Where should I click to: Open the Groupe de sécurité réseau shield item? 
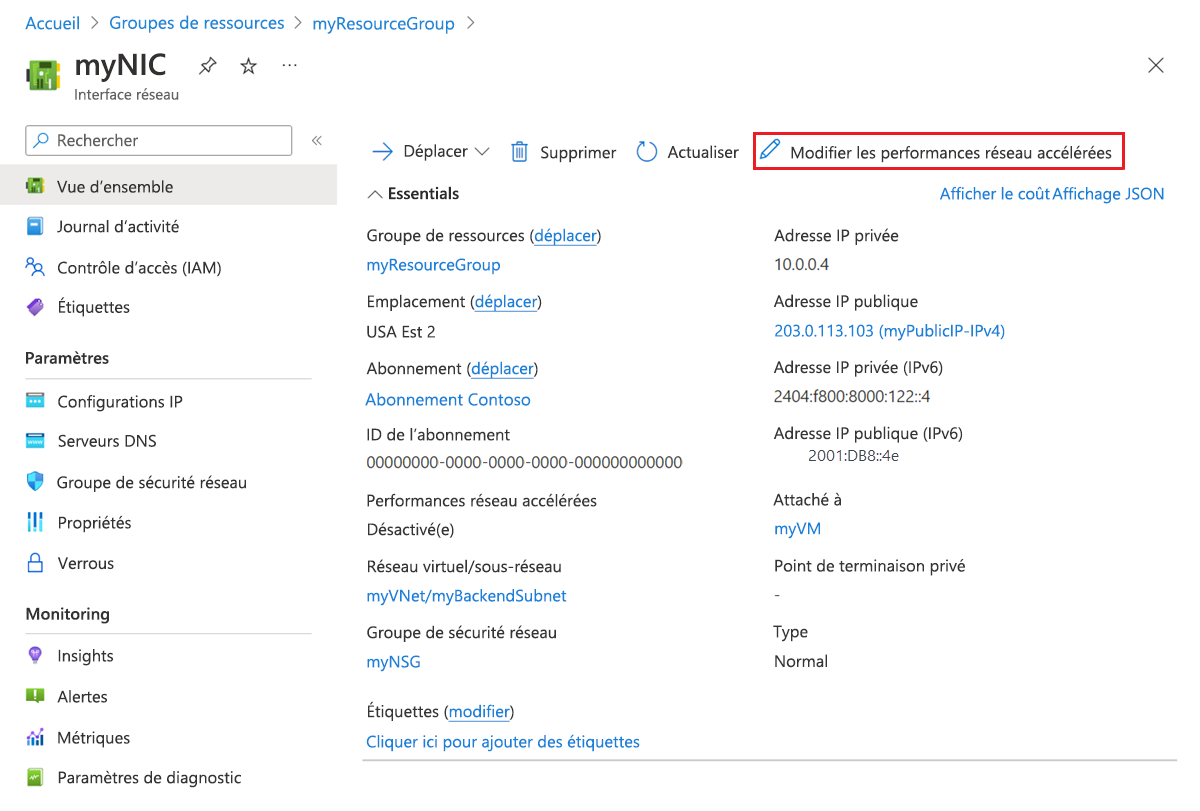(x=151, y=482)
